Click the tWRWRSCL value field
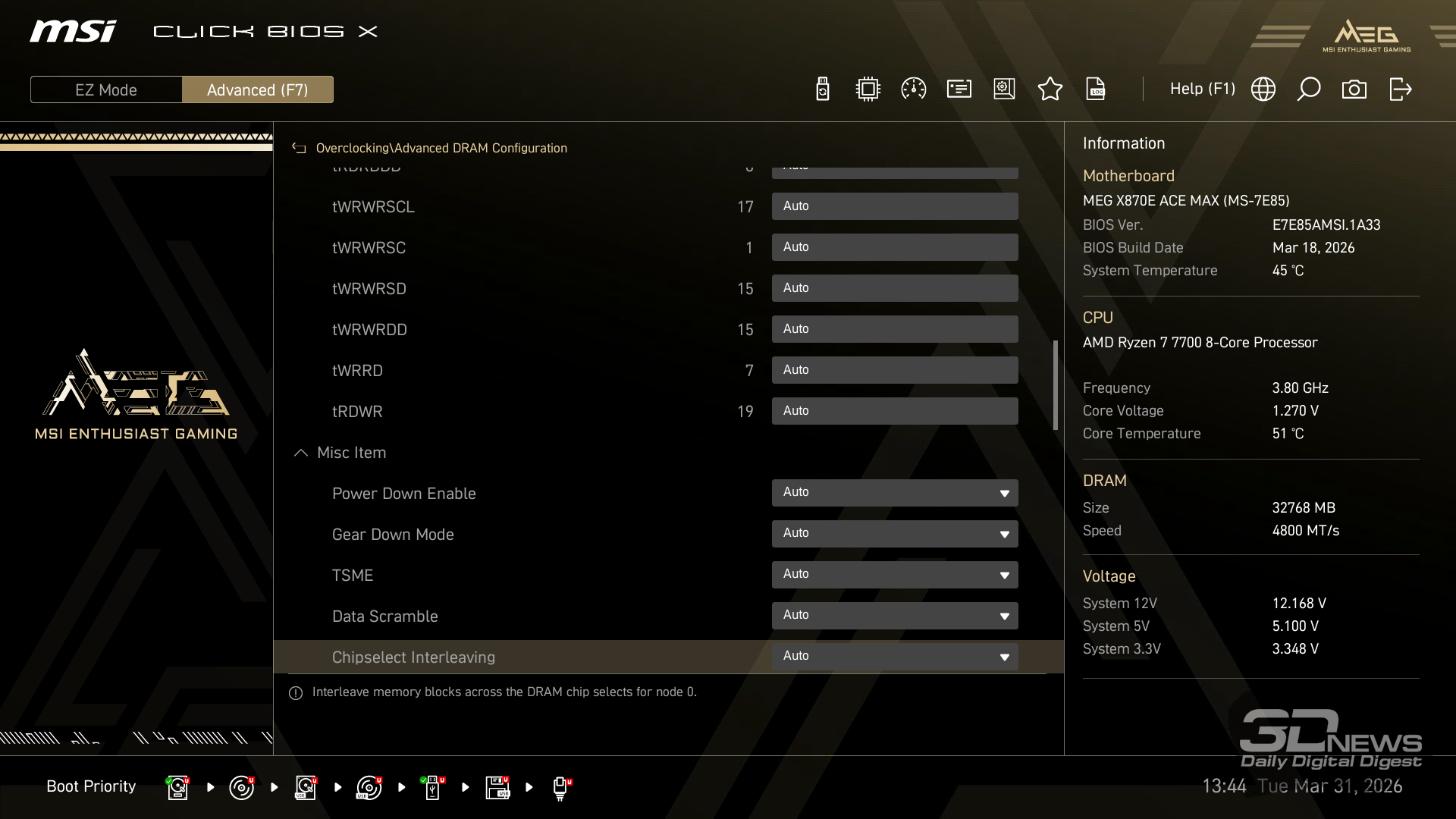 click(x=894, y=206)
